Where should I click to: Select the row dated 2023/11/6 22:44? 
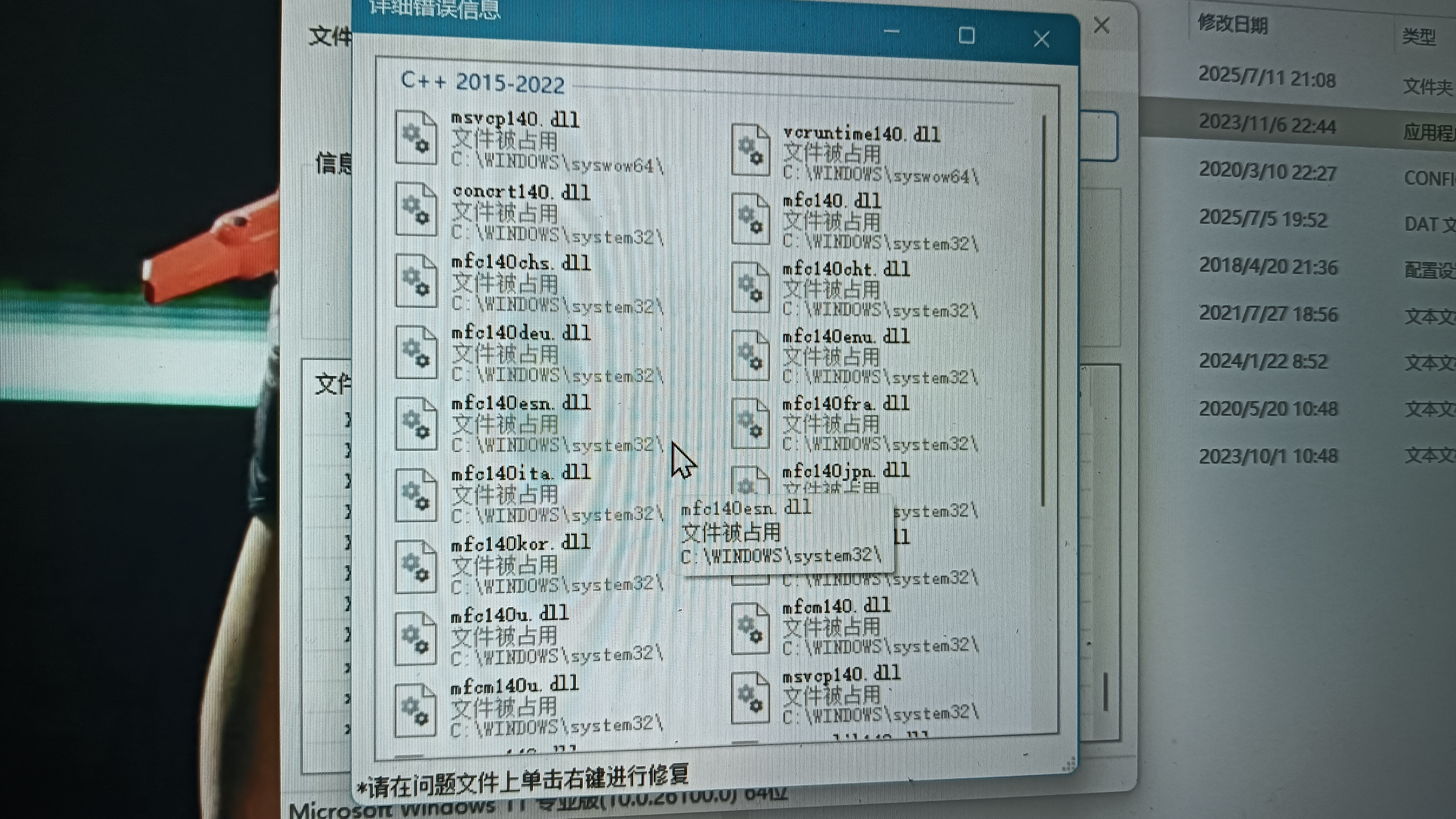[1267, 125]
